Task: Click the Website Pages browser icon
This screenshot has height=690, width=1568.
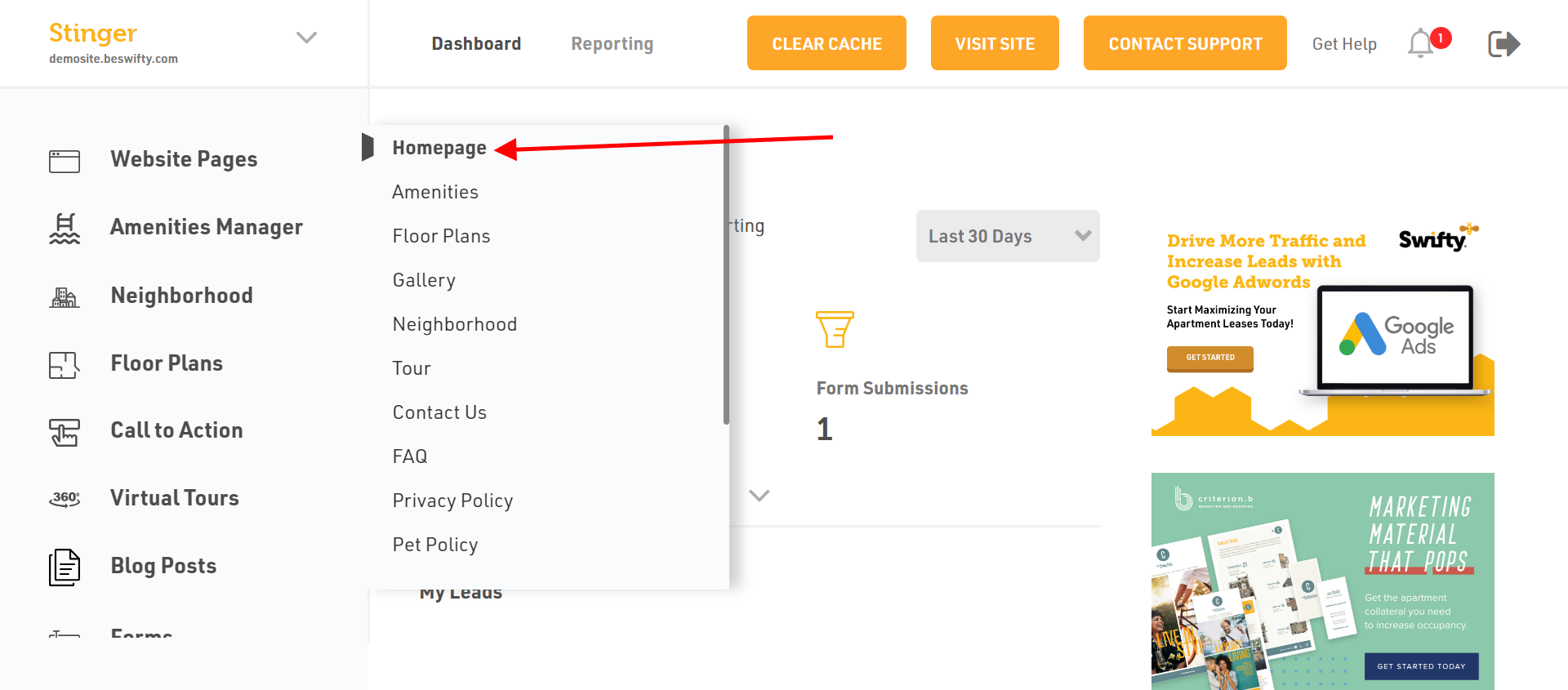Action: pyautogui.click(x=65, y=161)
